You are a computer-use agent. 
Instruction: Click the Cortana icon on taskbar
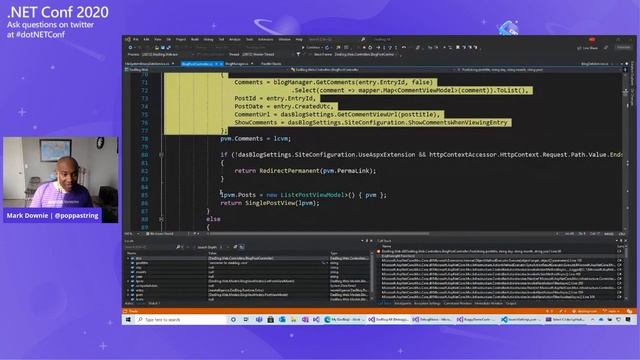[x=233, y=320]
